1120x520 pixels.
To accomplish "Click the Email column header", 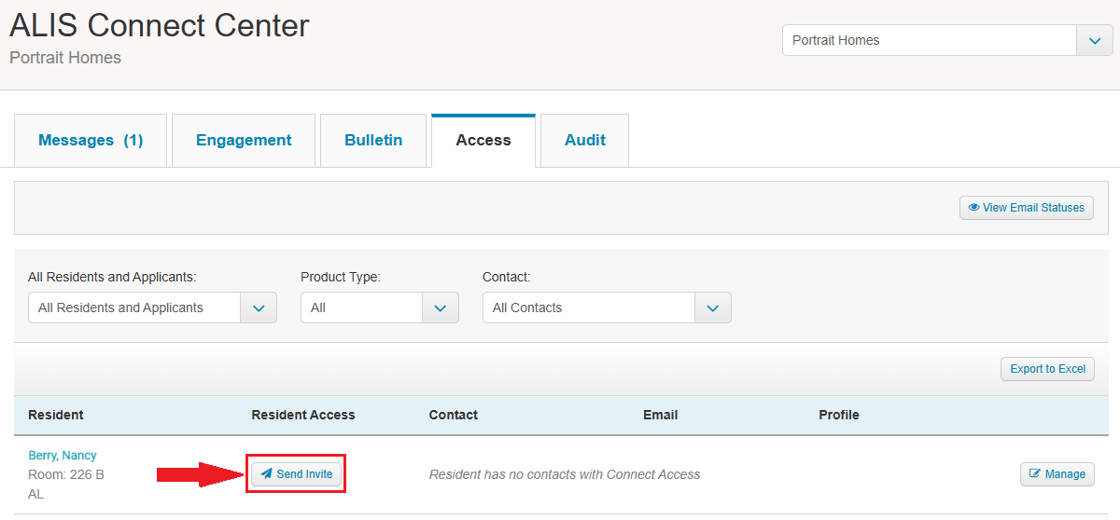I will pos(661,415).
